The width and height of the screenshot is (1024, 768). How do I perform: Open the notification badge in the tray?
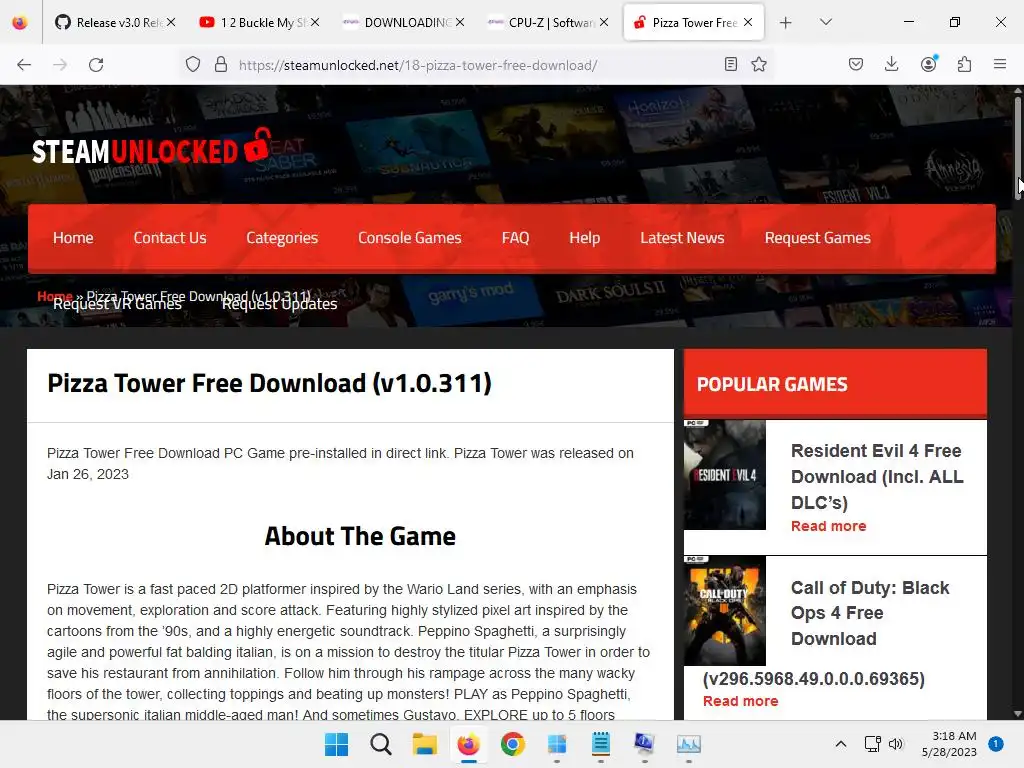click(995, 743)
